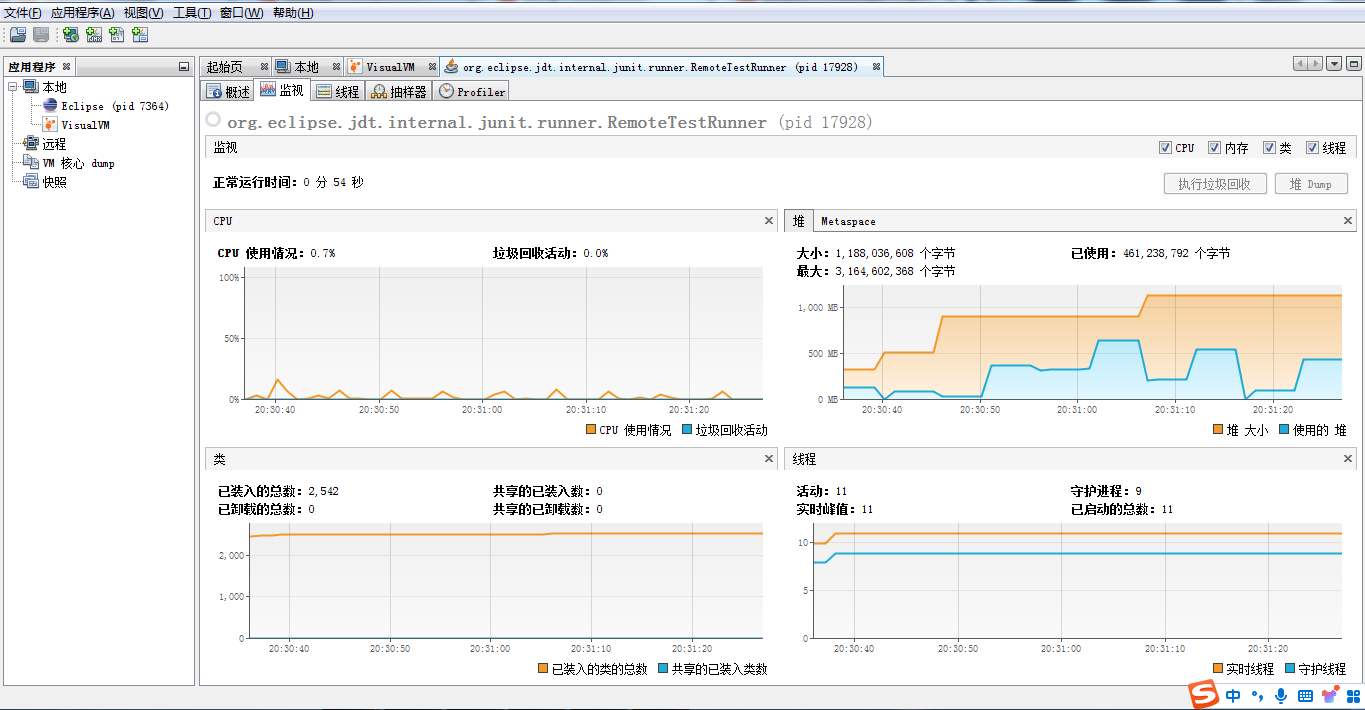Viewport: 1365px width, 710px height.
Task: Open the 工具 menu
Action: pyautogui.click(x=192, y=13)
